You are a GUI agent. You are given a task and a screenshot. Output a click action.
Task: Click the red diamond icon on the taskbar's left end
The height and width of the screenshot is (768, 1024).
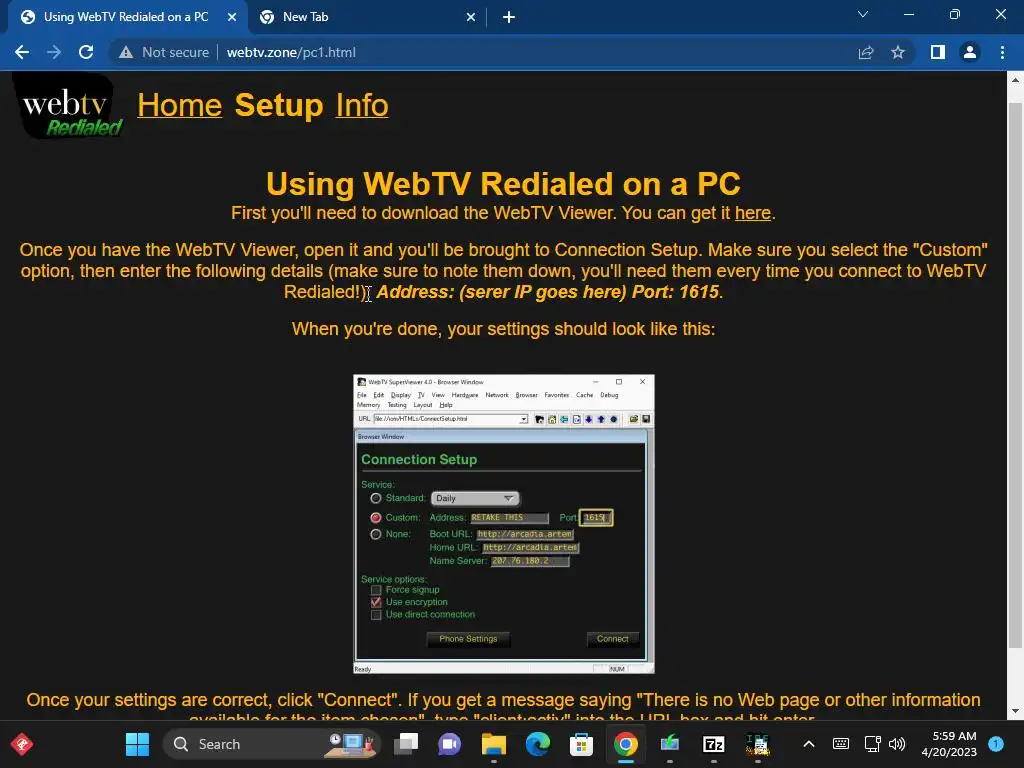pos(22,744)
